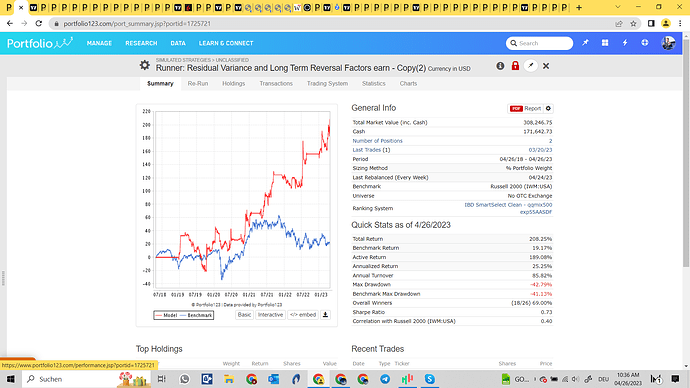Click the pin icon in blue header

click(585, 43)
